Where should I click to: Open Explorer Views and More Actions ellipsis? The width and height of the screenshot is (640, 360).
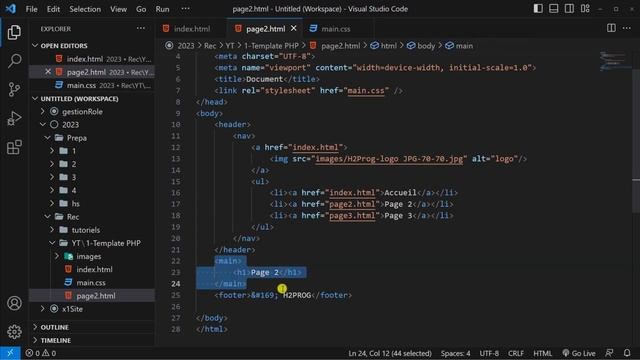(x=141, y=29)
